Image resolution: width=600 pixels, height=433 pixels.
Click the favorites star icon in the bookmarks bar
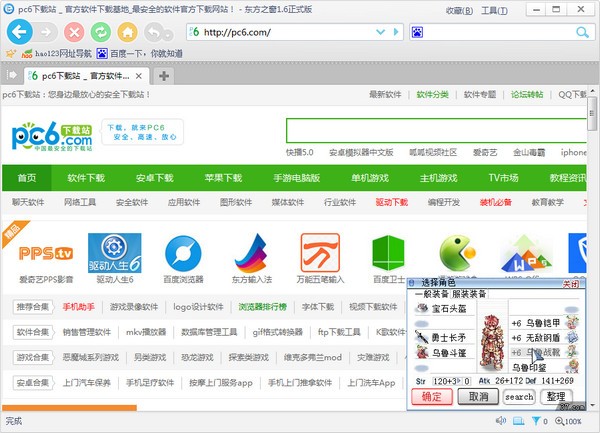10,53
